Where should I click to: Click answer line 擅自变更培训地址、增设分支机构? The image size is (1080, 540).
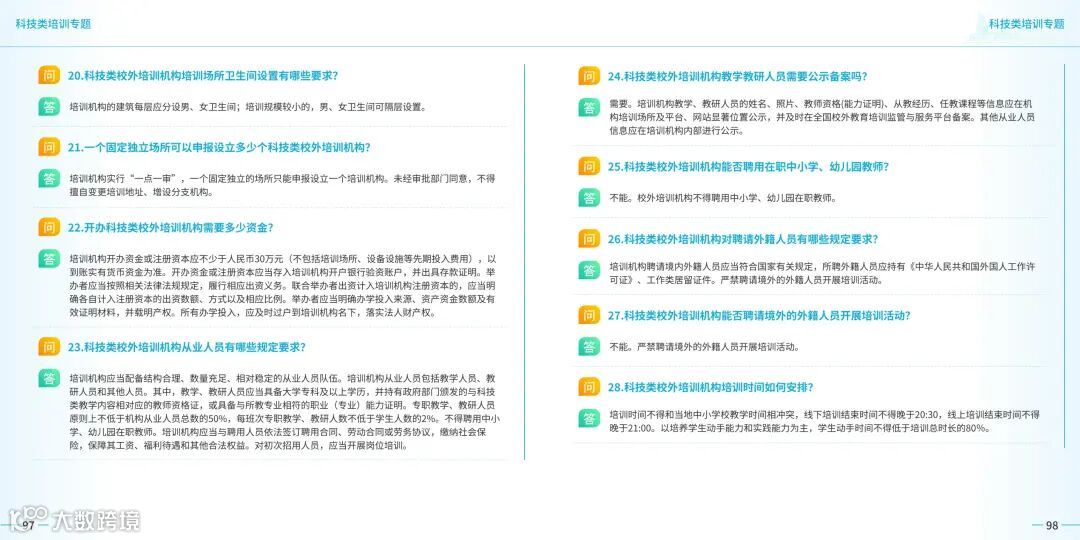[x=141, y=192]
